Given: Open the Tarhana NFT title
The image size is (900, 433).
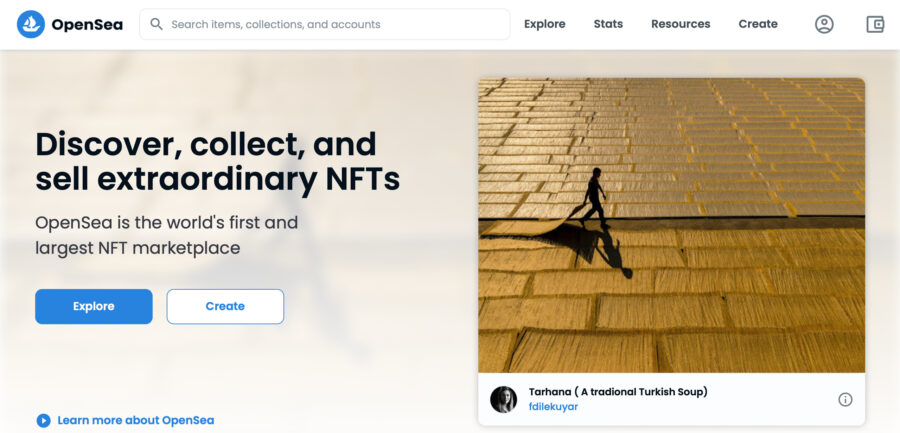Looking at the screenshot, I should [x=618, y=392].
